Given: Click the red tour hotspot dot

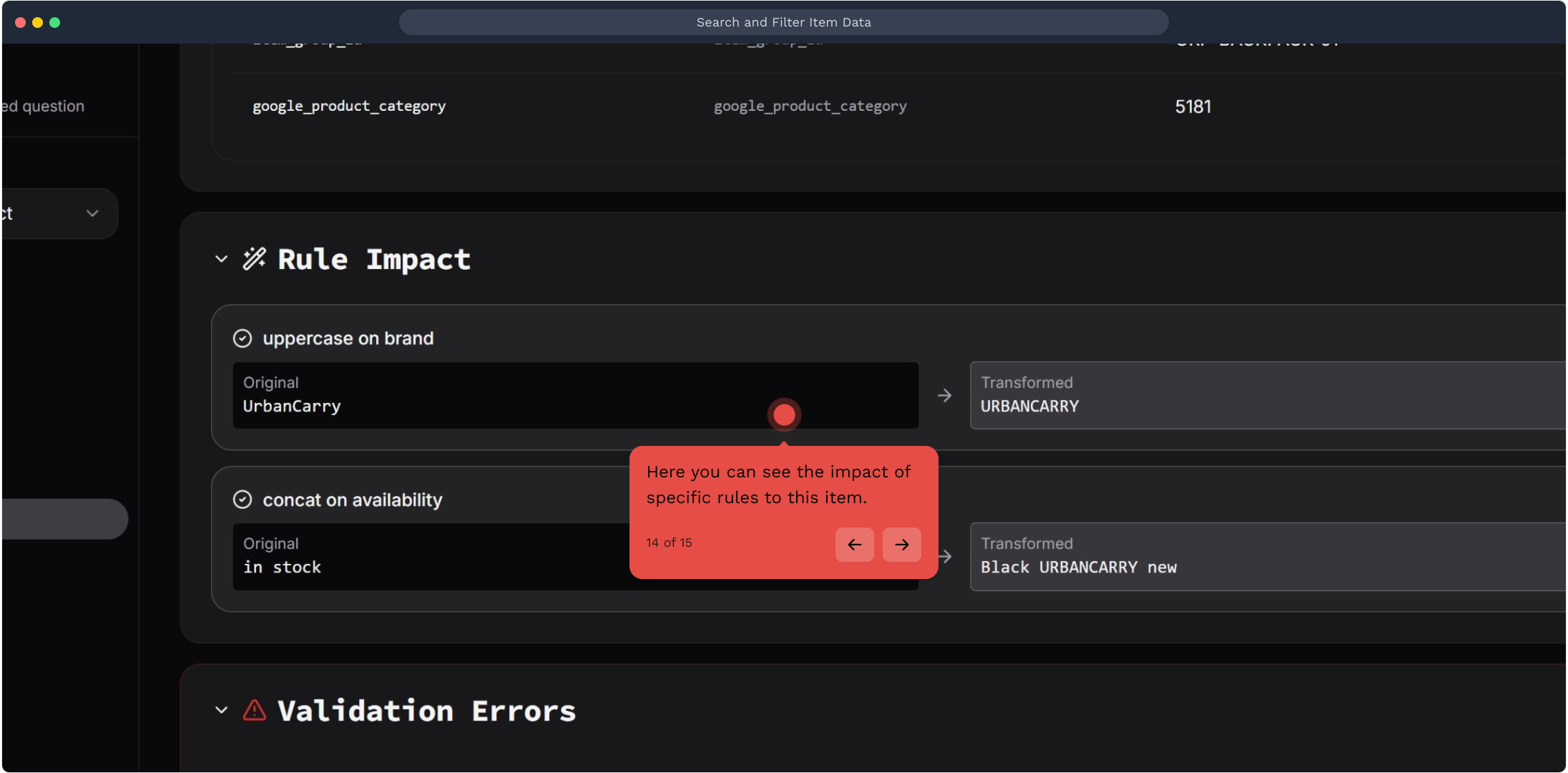Looking at the screenshot, I should (784, 414).
